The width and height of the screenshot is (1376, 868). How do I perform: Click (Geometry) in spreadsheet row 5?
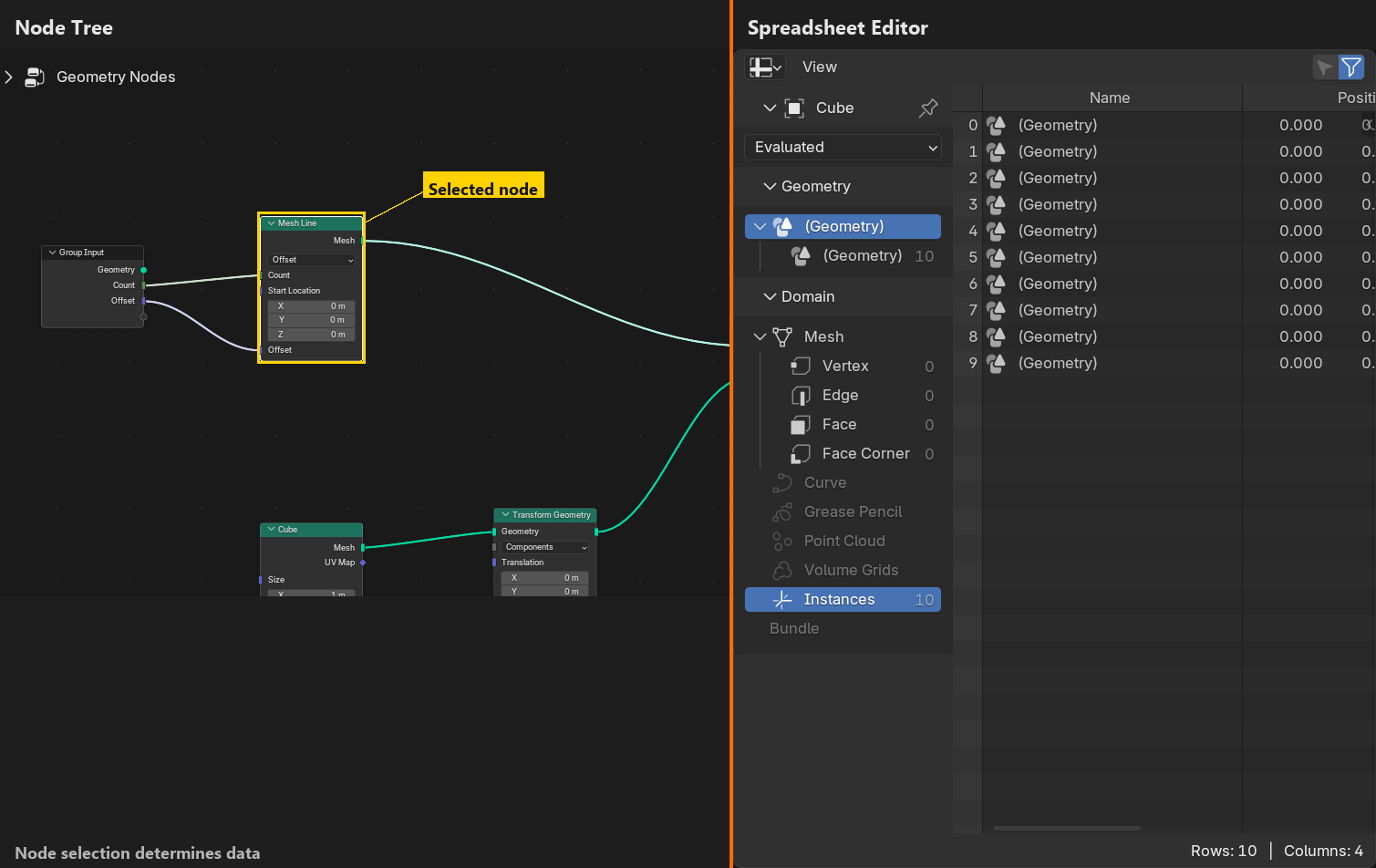[1058, 257]
